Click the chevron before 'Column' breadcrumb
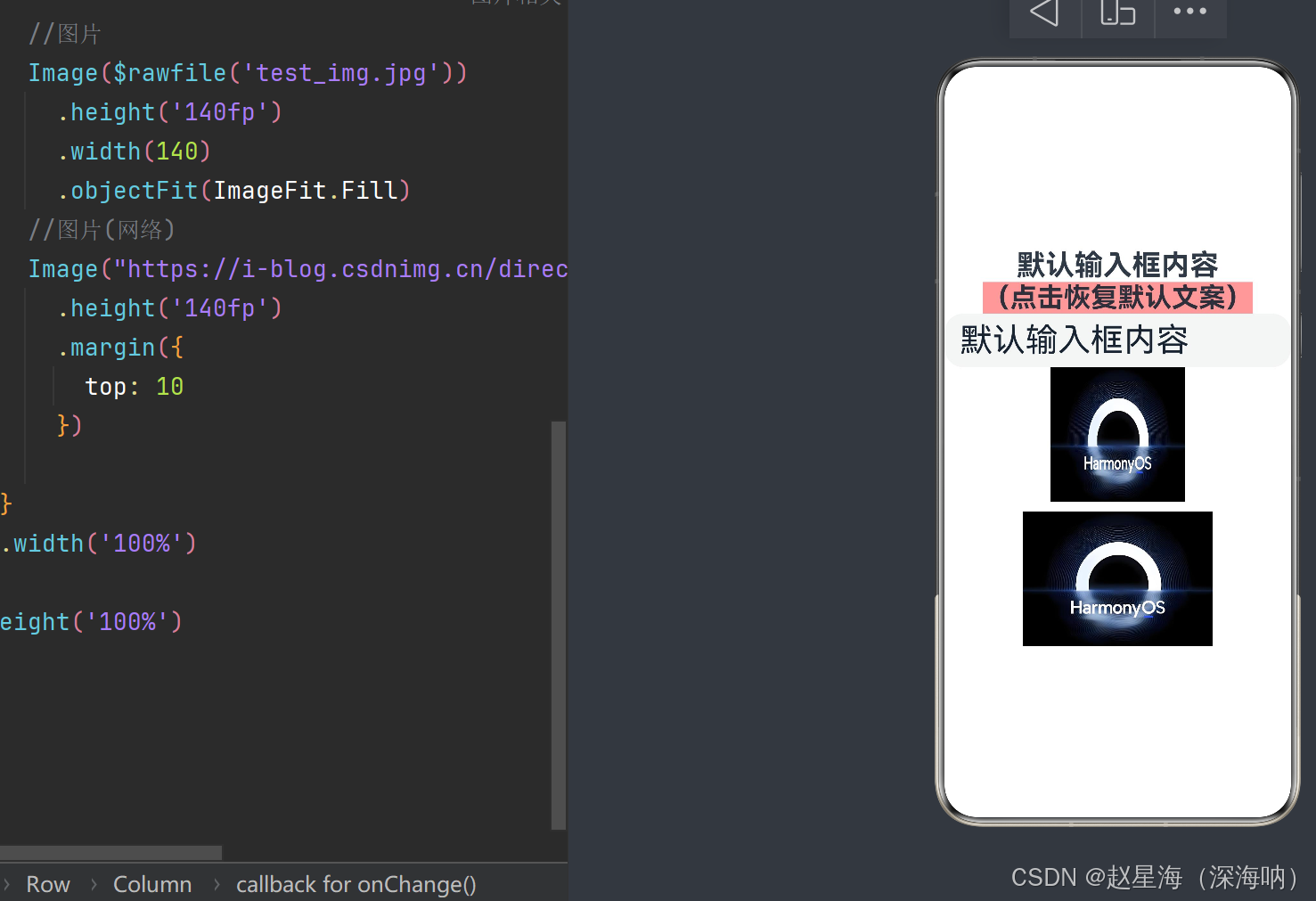1316x901 pixels. pos(93,885)
